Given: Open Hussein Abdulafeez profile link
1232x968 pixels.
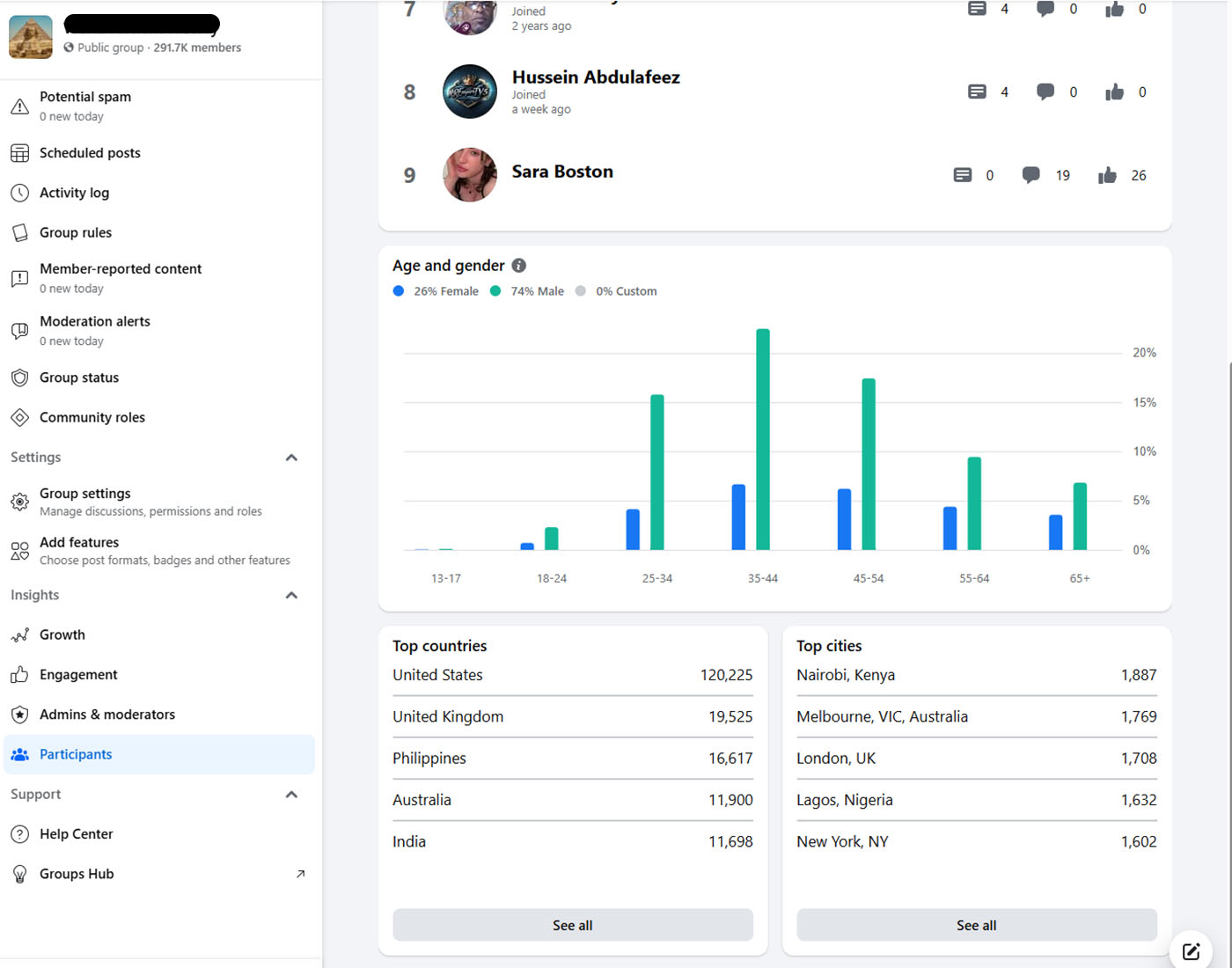Looking at the screenshot, I should click(596, 77).
